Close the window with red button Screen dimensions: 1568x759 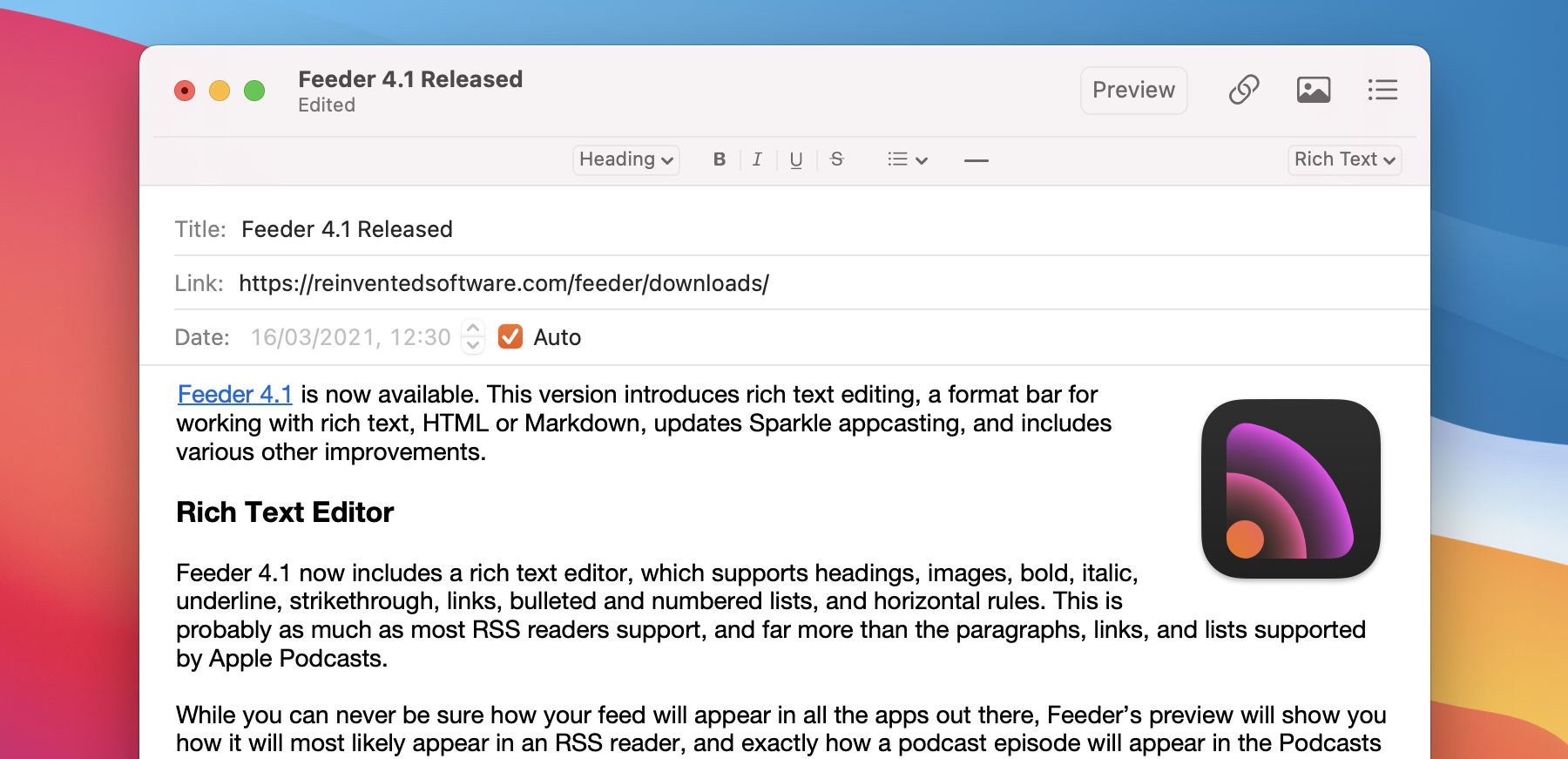point(185,91)
